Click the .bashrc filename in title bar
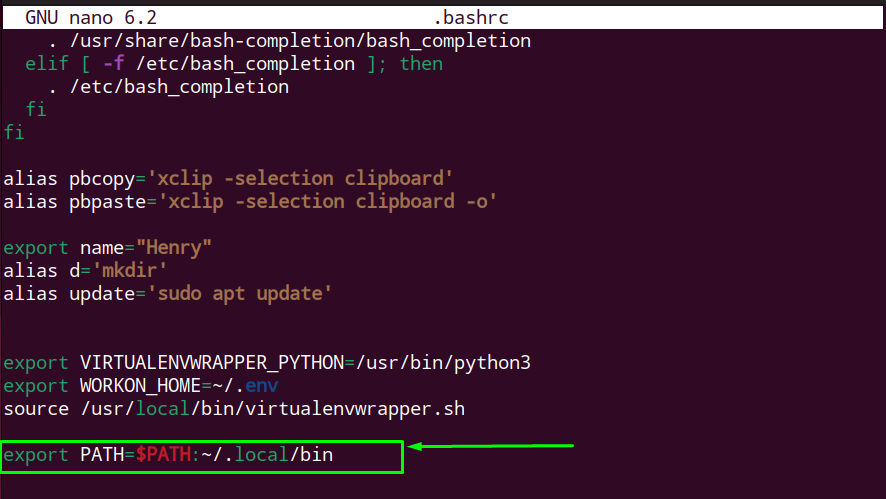The width and height of the screenshot is (886, 499). click(471, 18)
